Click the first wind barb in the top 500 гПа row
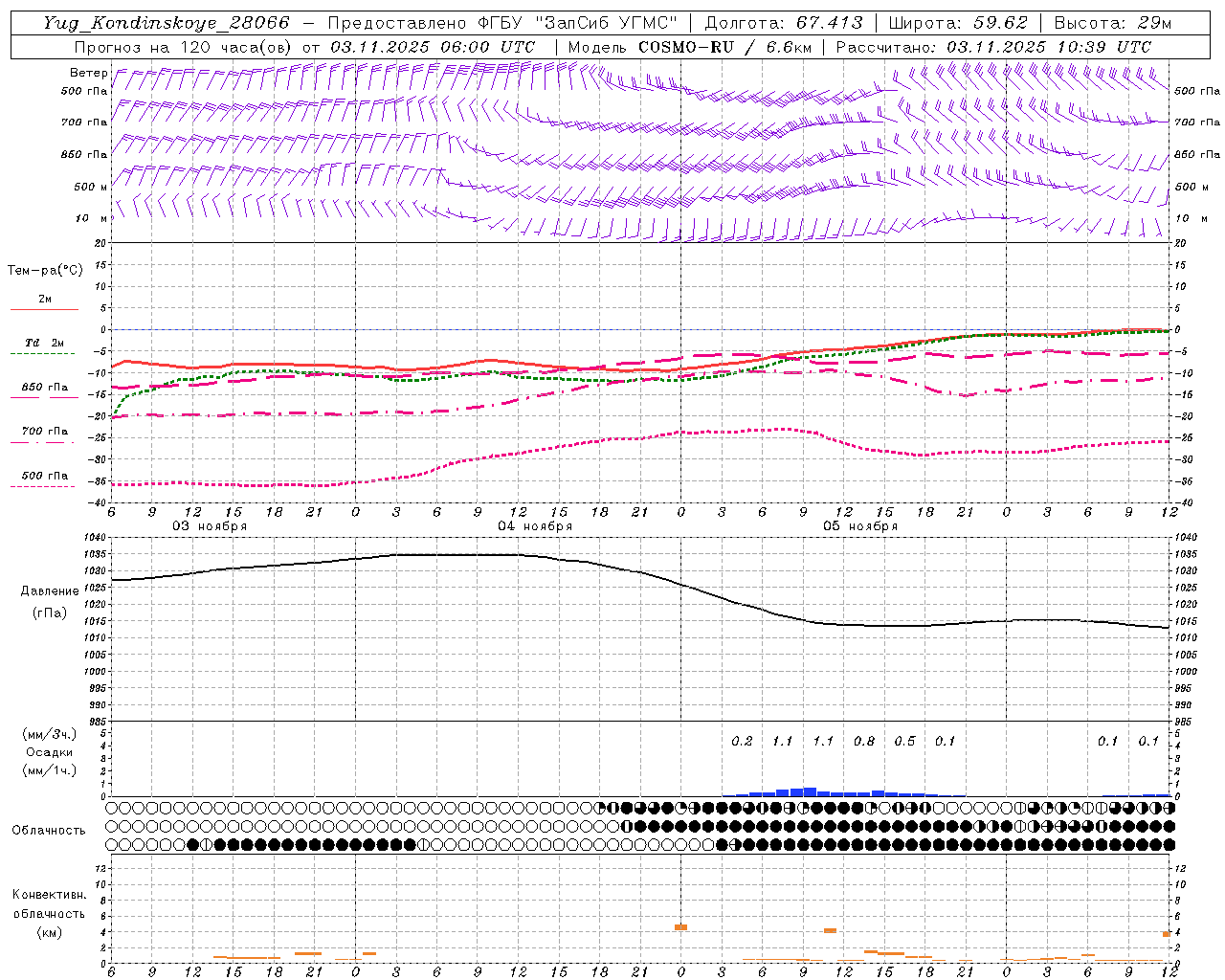 click(117, 78)
